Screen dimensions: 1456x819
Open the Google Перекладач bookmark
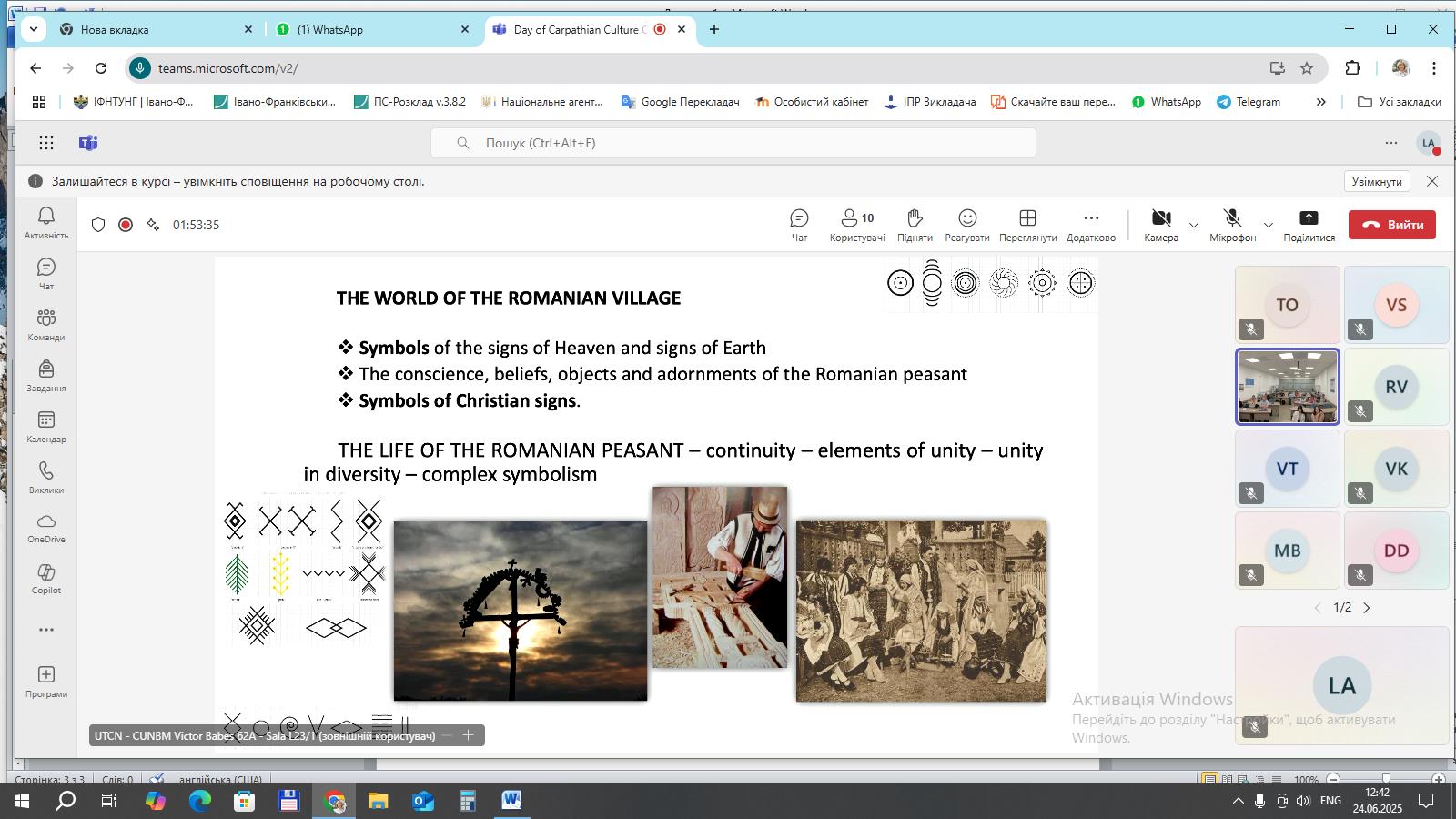(x=680, y=102)
